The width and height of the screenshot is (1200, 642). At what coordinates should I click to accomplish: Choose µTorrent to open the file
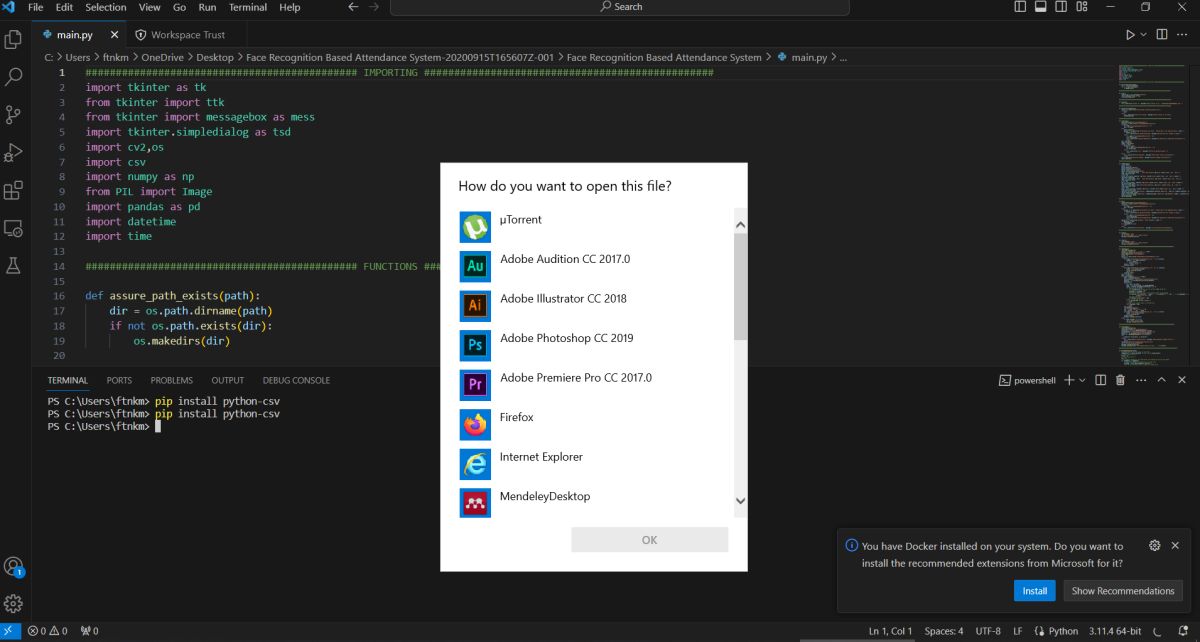[x=595, y=227]
